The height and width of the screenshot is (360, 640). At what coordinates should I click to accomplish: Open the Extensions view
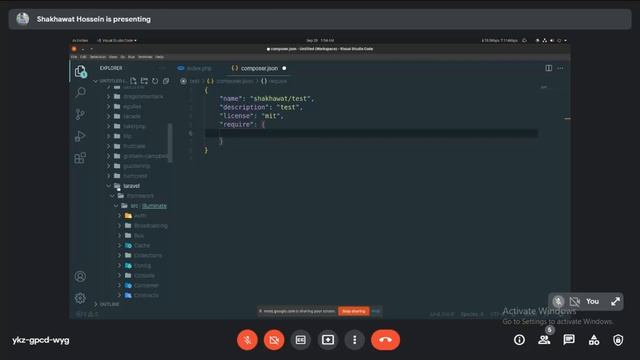tap(80, 158)
